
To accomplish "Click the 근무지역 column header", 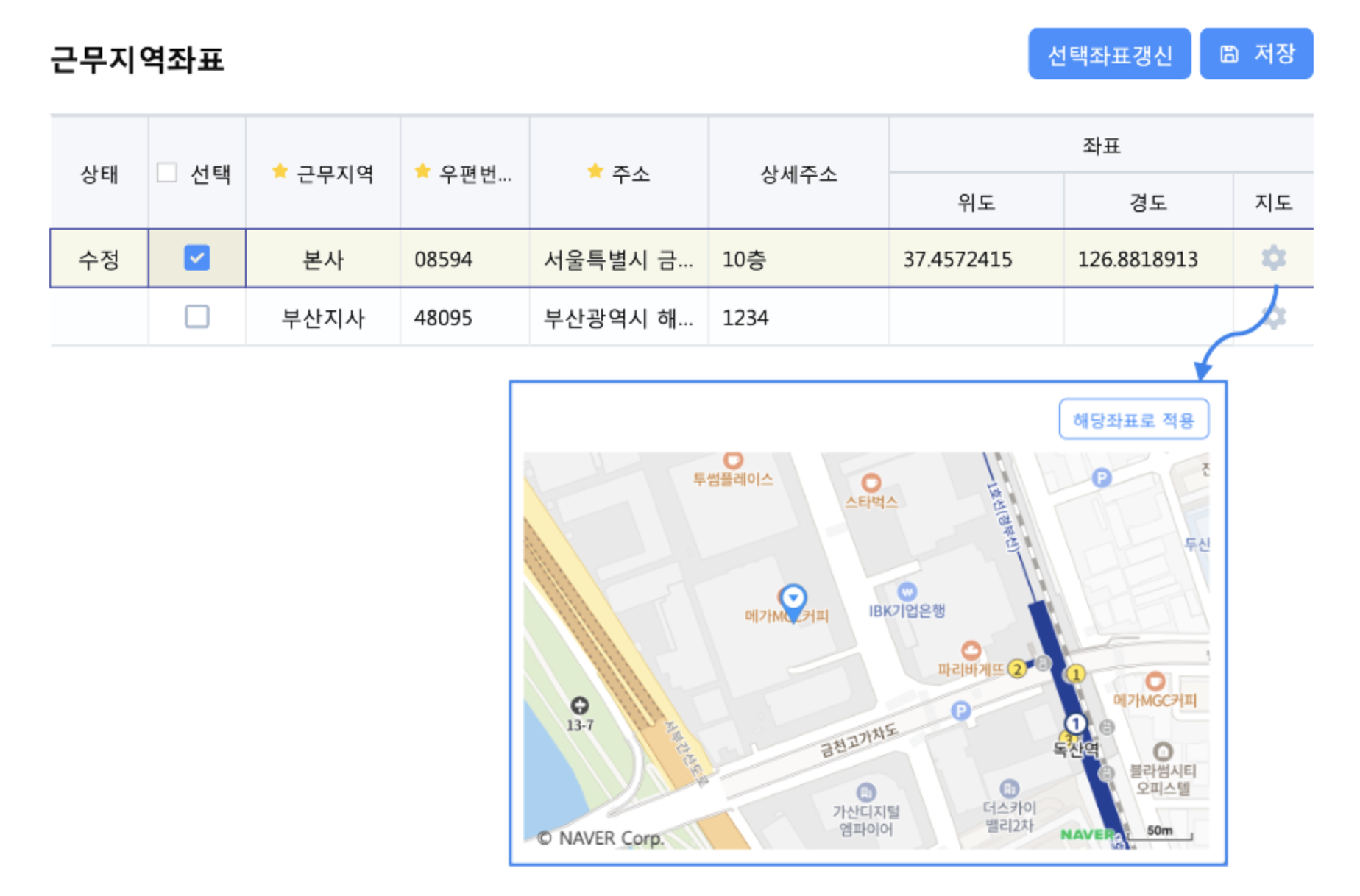I will click(x=323, y=174).
